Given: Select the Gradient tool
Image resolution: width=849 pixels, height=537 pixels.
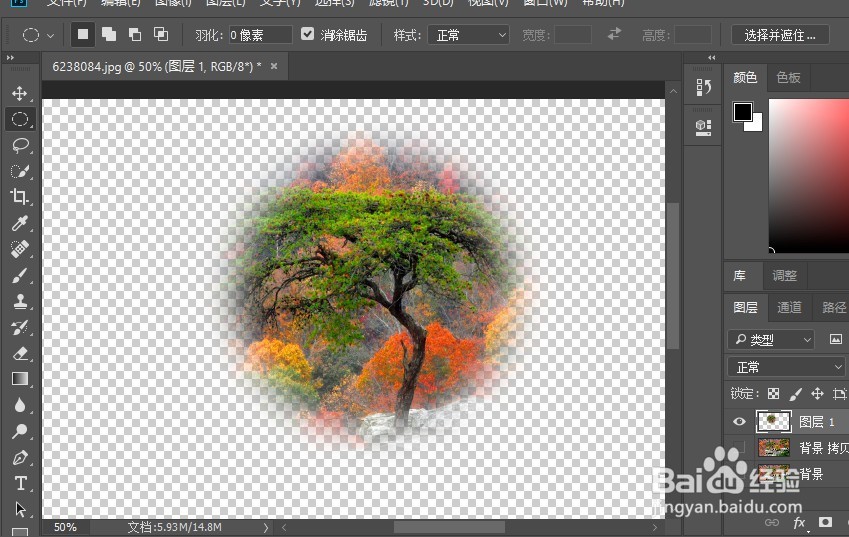Looking at the screenshot, I should pos(20,379).
